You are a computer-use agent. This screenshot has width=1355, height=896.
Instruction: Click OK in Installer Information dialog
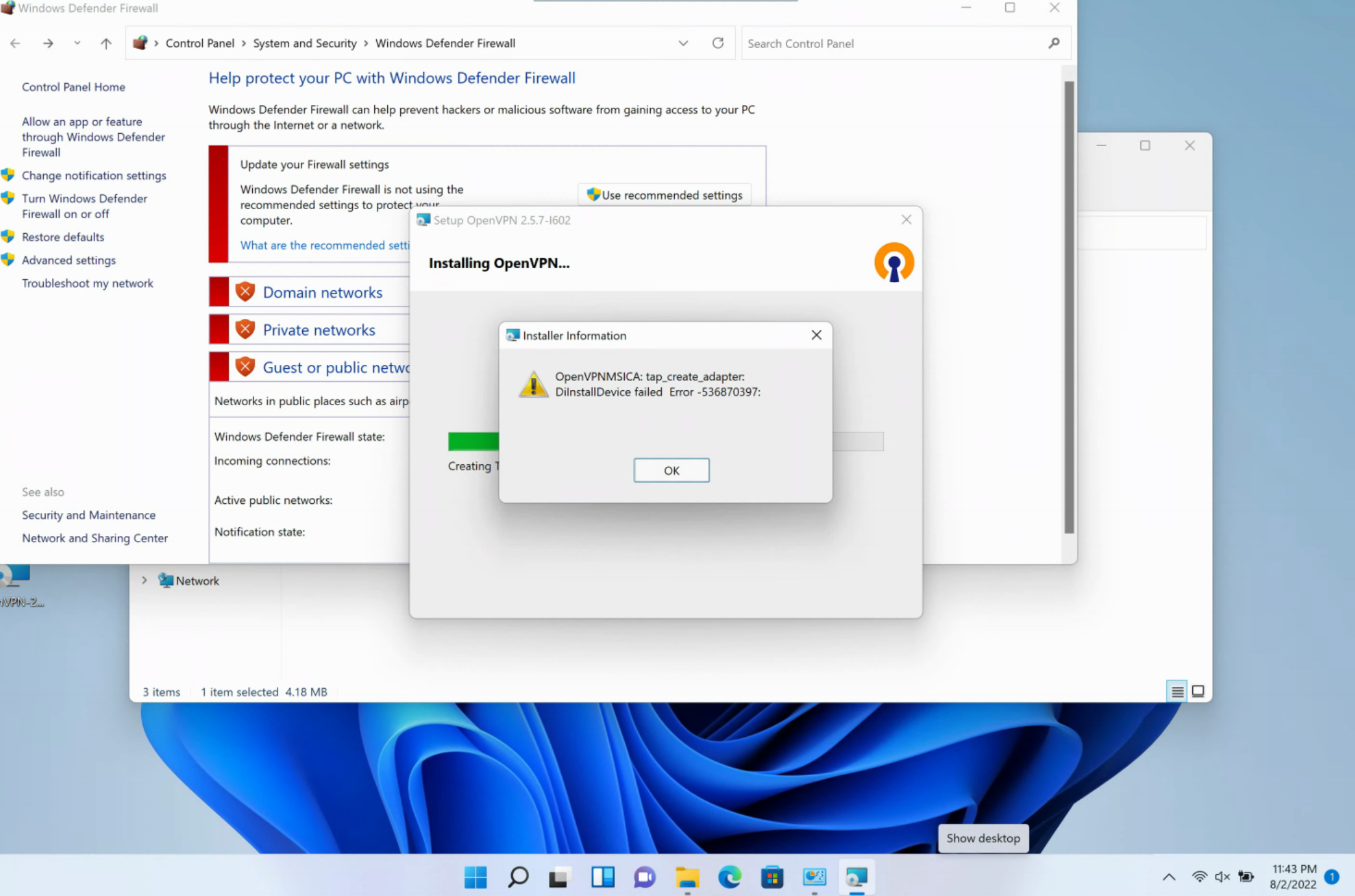[671, 471]
